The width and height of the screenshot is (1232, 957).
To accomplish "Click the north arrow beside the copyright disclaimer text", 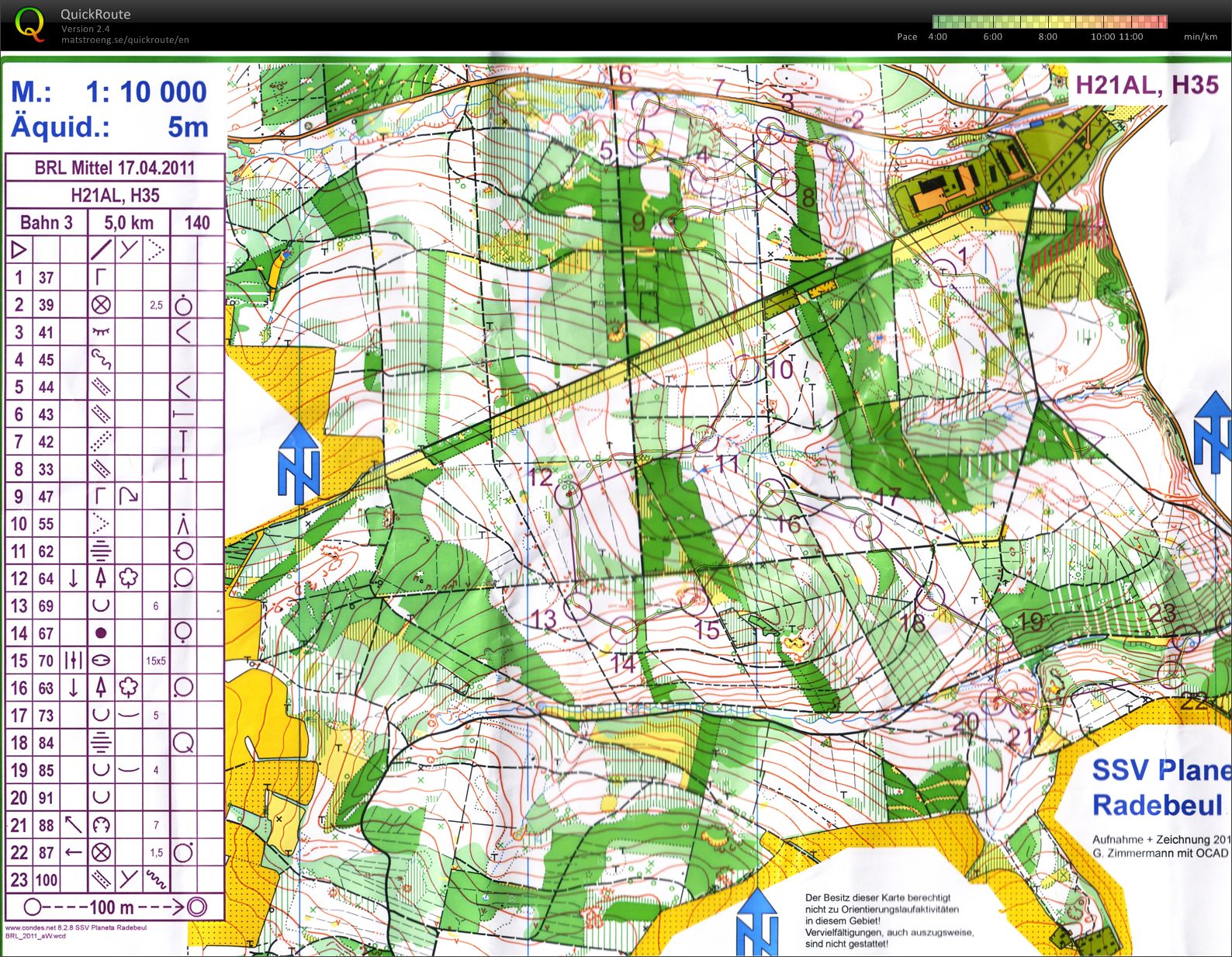I will (756, 922).
